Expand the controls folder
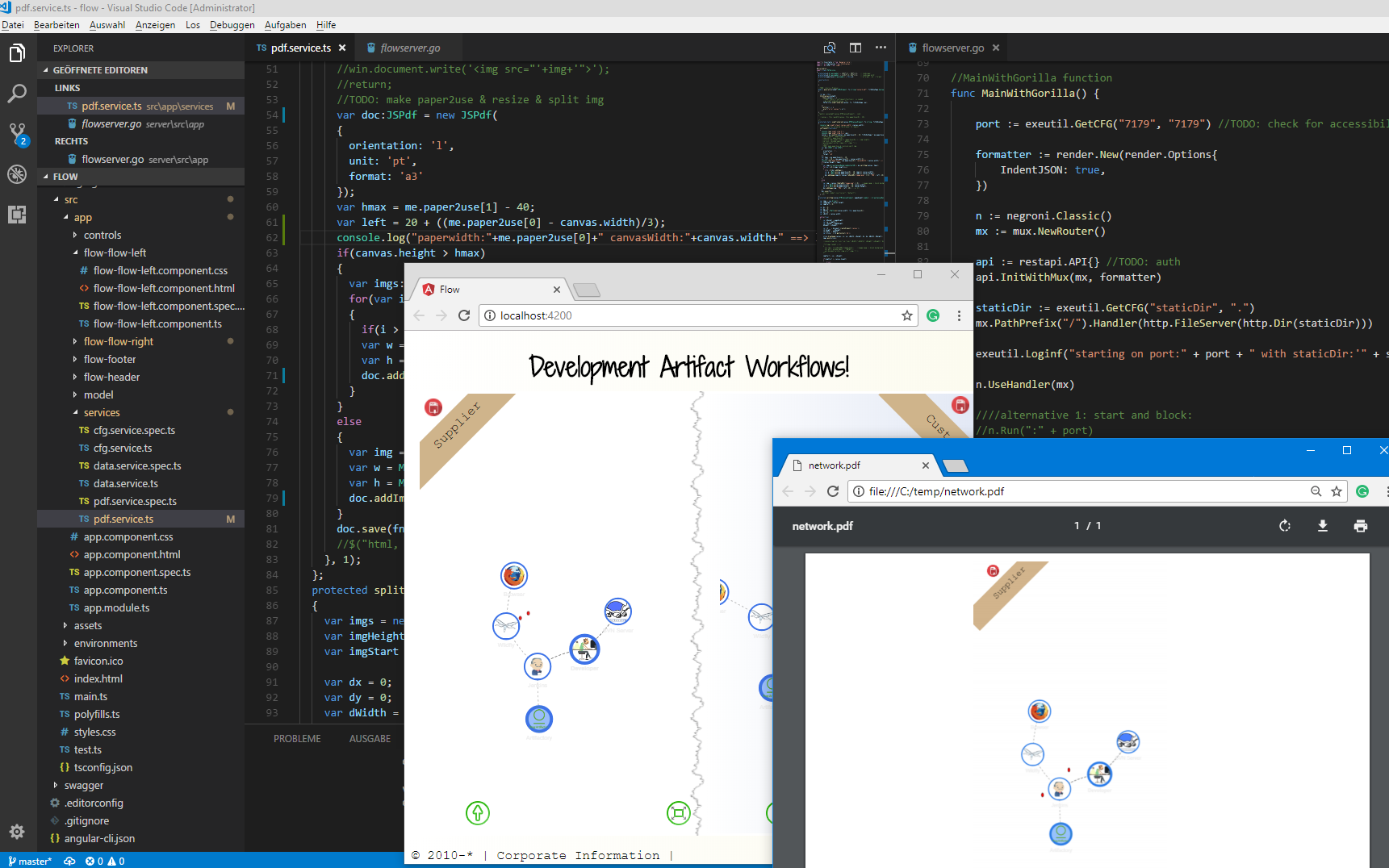 (76, 235)
